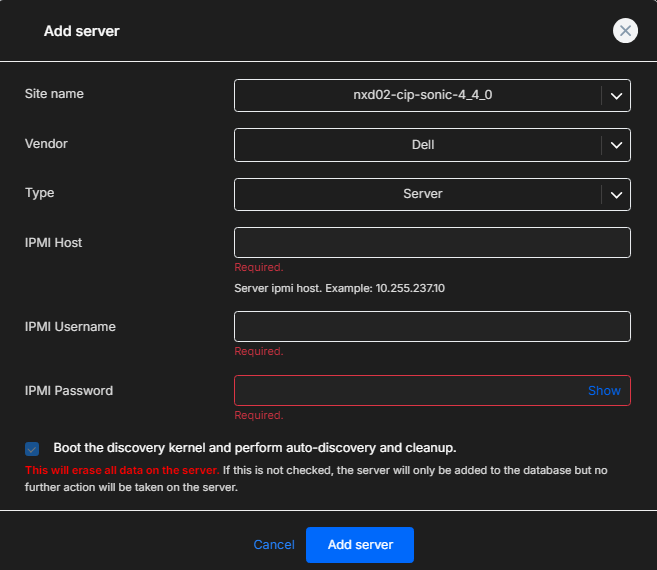Click the Dell vendor value
The height and width of the screenshot is (570, 657).
[422, 145]
